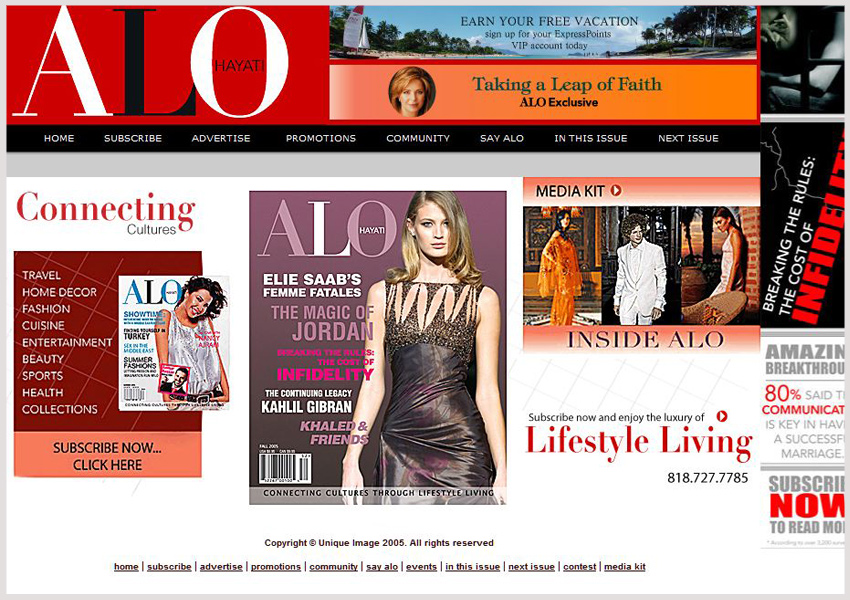Open the 'Earn Your Free Vacation' banner ad
850x600 pixels.
pyautogui.click(x=543, y=32)
